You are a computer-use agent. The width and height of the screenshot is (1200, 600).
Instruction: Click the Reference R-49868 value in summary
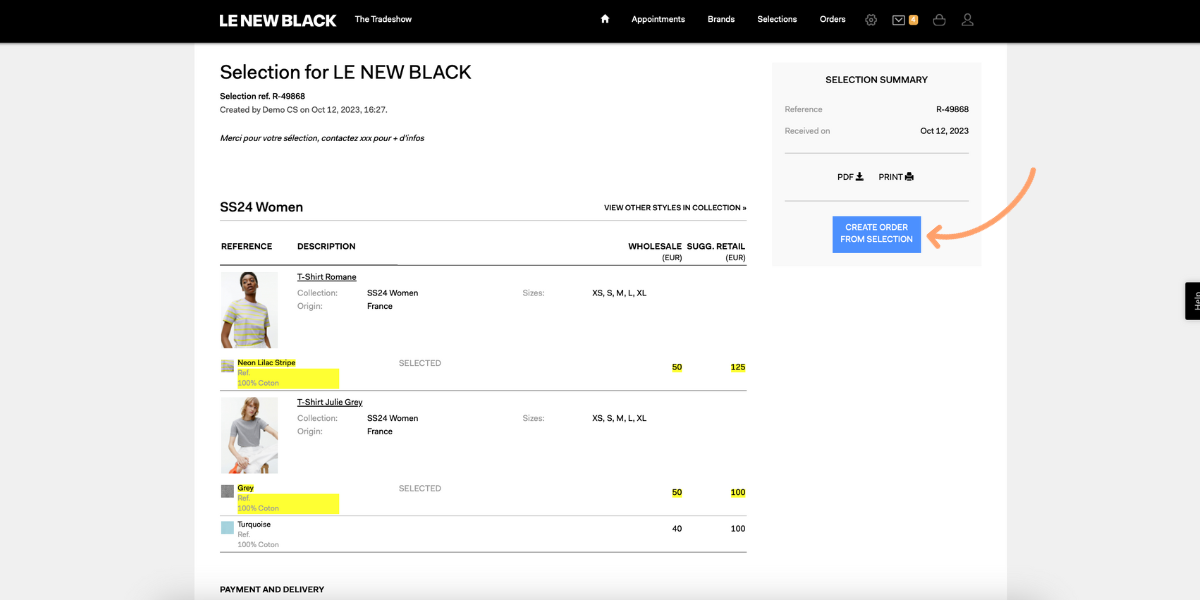(952, 109)
